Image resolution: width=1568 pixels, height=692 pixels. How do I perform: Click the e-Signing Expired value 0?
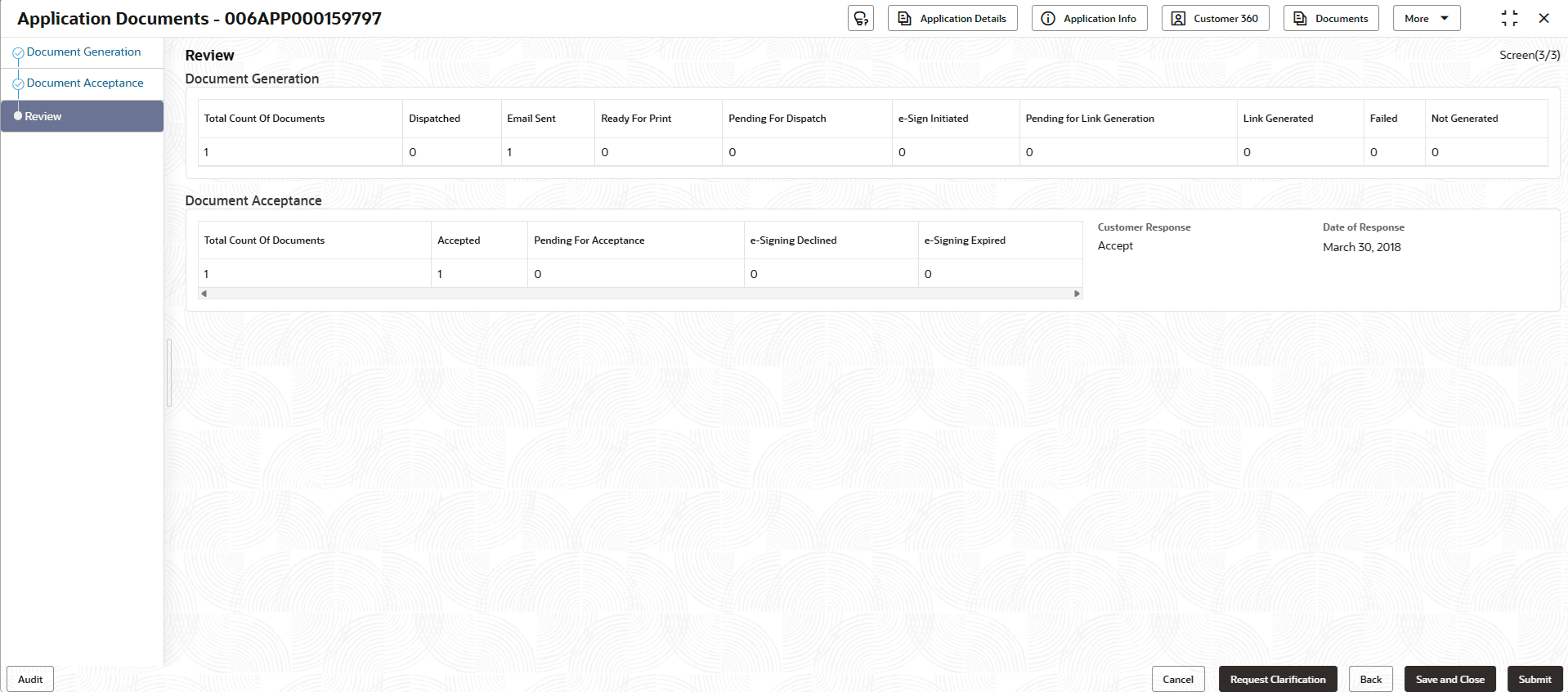pos(928,274)
